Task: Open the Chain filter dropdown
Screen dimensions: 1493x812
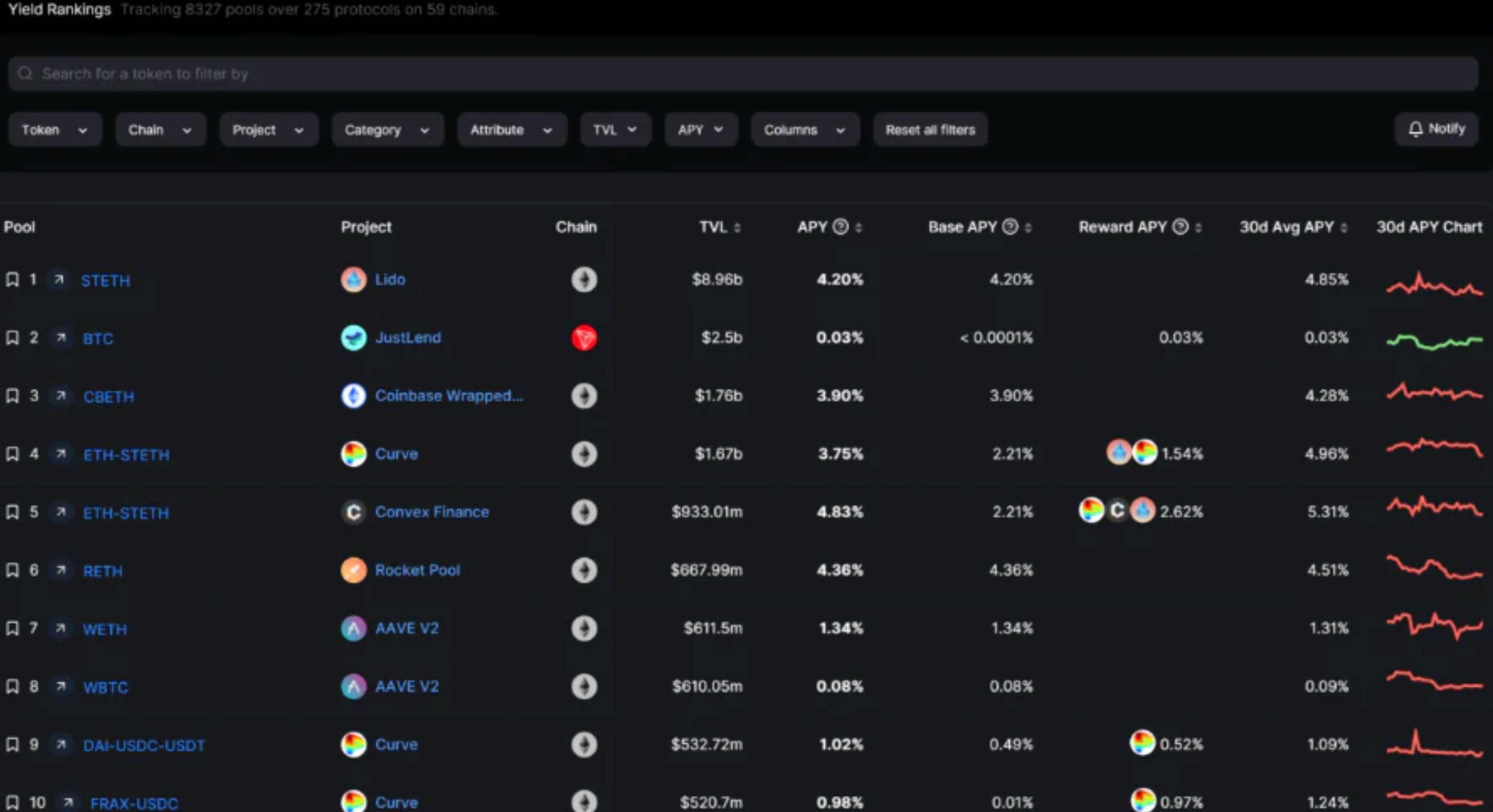Action: pyautogui.click(x=160, y=130)
